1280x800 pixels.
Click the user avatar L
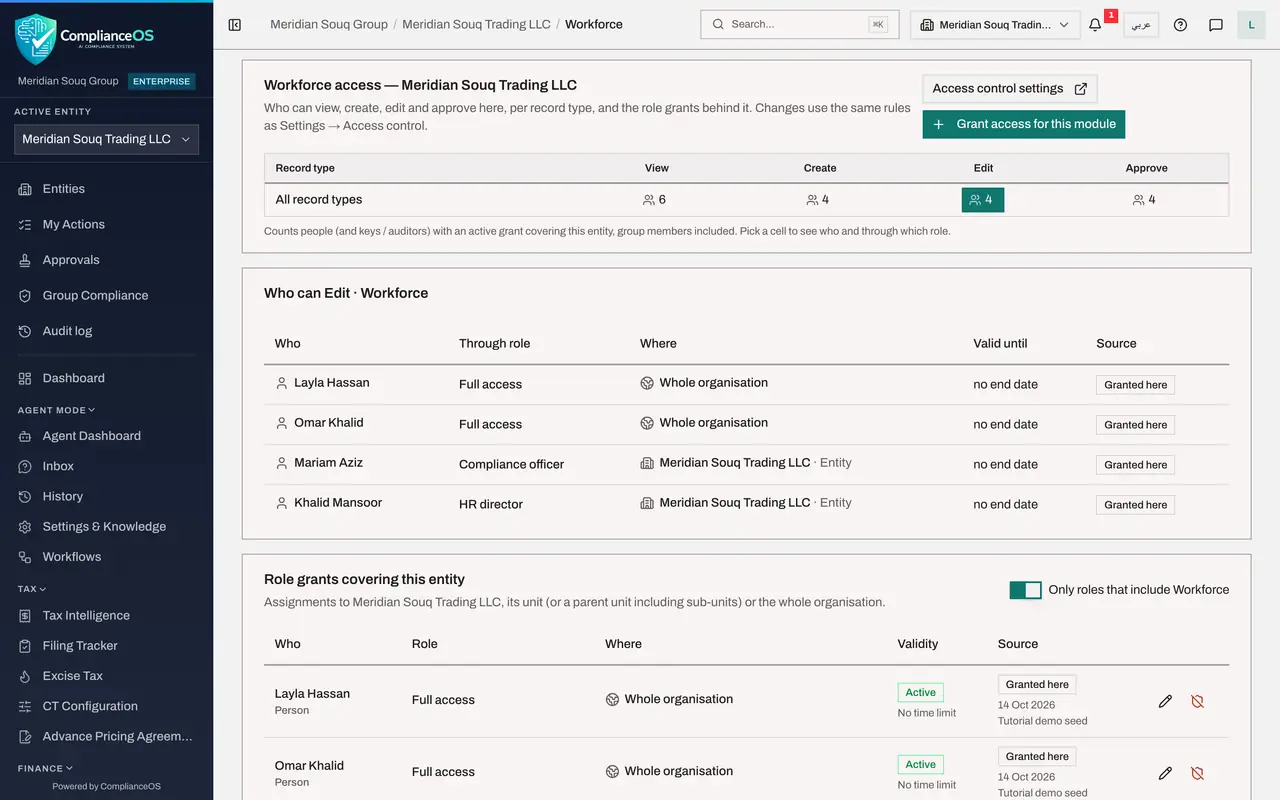click(x=1252, y=25)
